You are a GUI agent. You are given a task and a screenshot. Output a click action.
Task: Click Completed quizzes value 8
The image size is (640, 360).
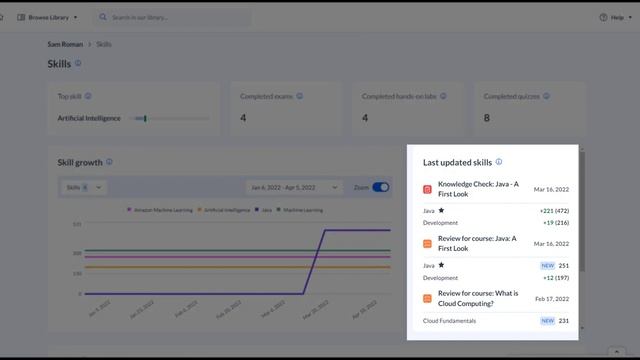click(x=487, y=118)
